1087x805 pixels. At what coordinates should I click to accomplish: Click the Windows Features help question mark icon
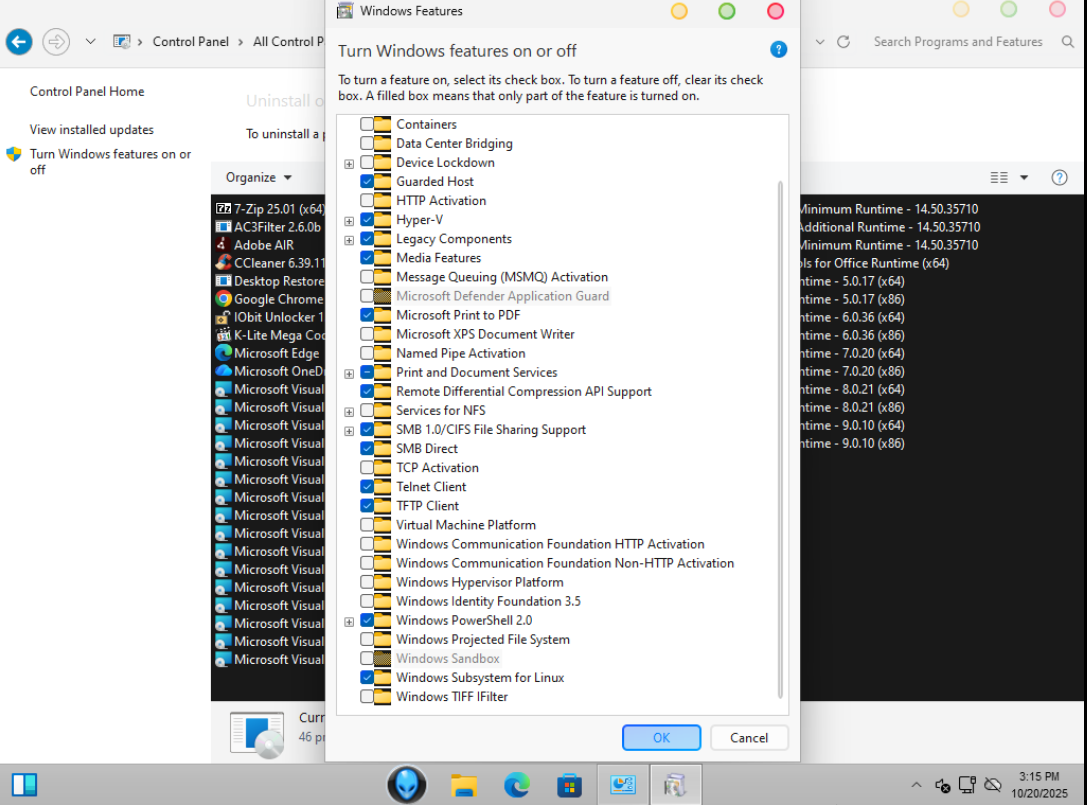pyautogui.click(x=779, y=50)
